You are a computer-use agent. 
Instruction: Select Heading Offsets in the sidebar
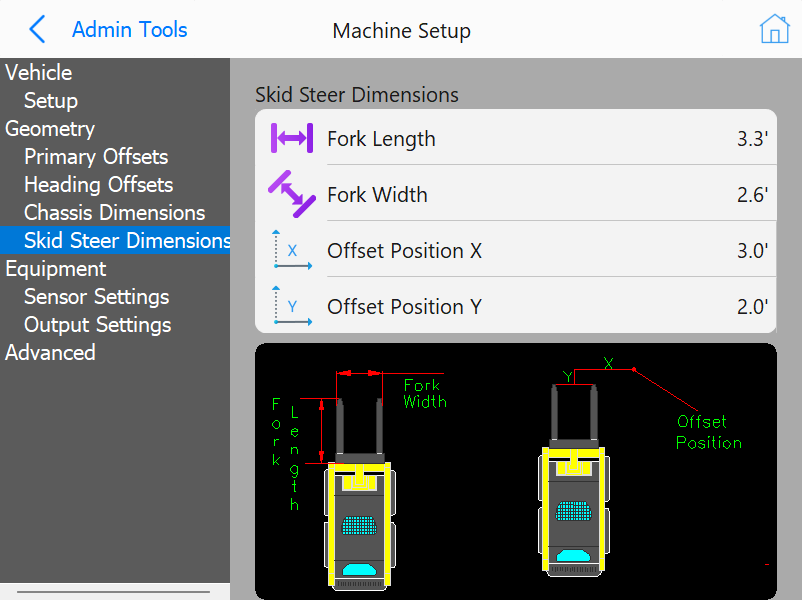tap(99, 185)
